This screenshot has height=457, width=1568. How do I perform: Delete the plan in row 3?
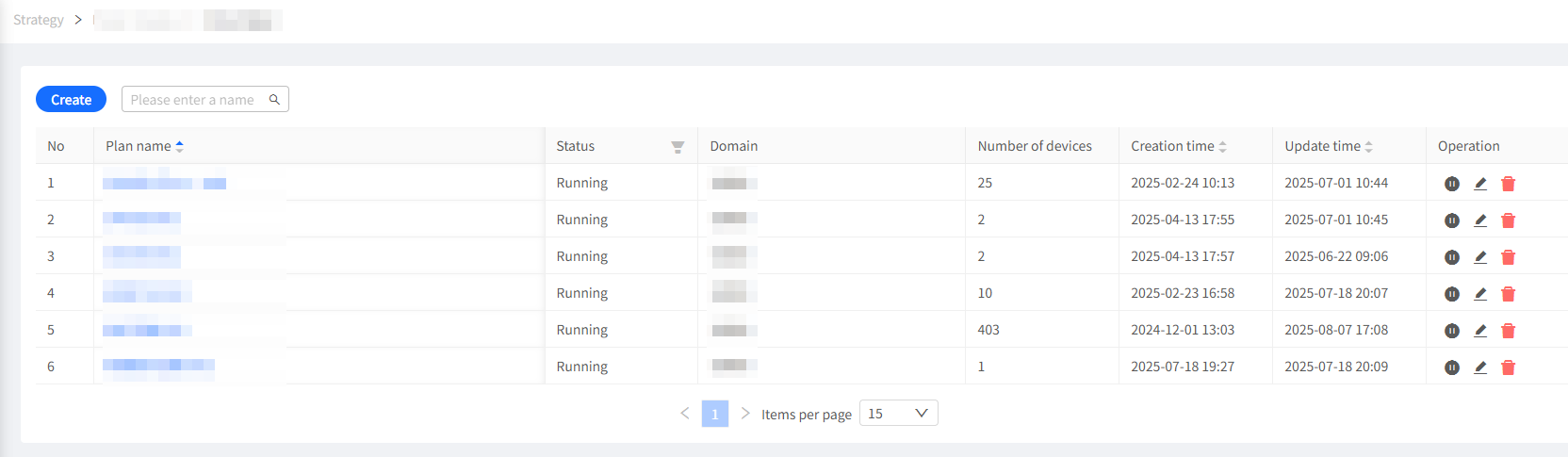(1508, 257)
